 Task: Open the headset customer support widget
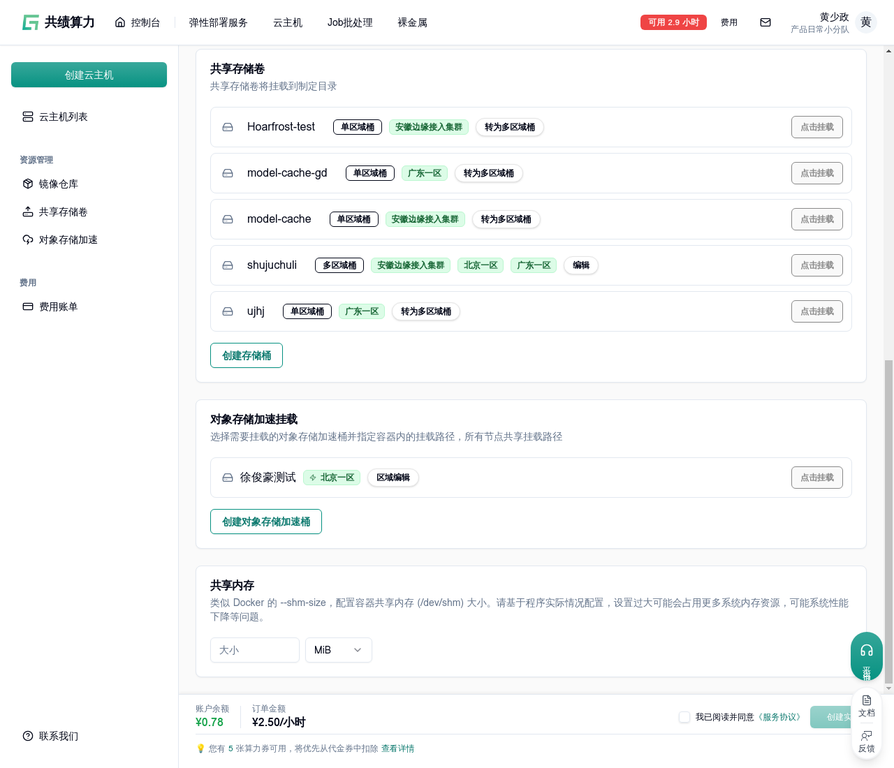[x=866, y=651]
